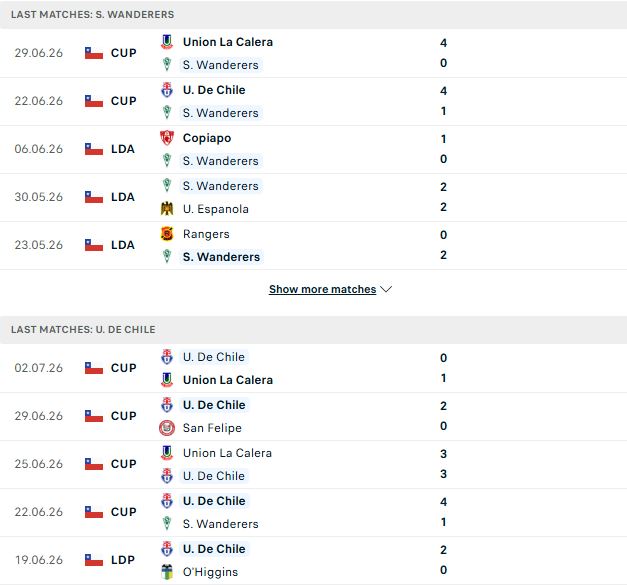The width and height of the screenshot is (627, 585).
Task: Click the Chile flag in 19.06.26 LDP row
Action: [x=94, y=560]
